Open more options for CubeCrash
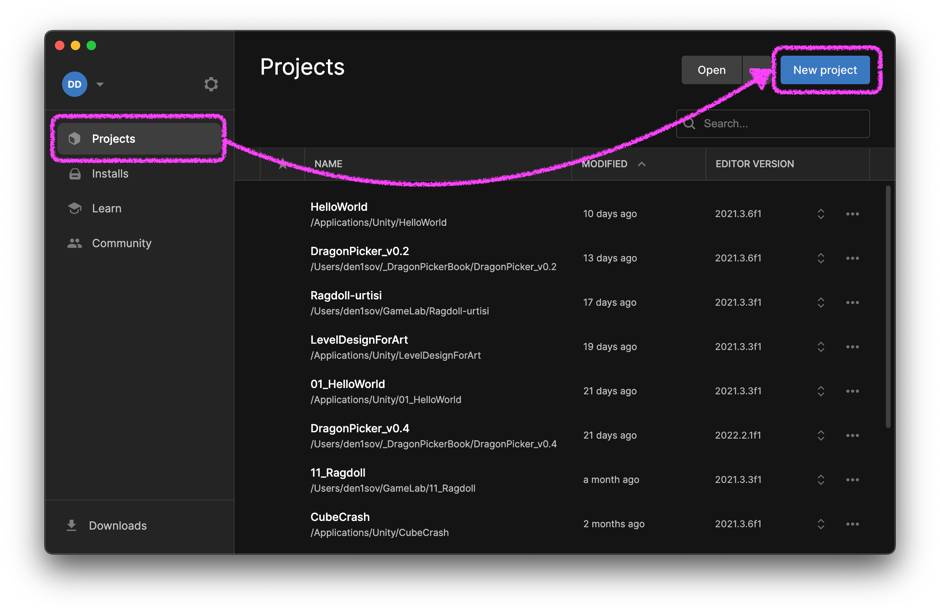The width and height of the screenshot is (940, 613). pyautogui.click(x=852, y=524)
